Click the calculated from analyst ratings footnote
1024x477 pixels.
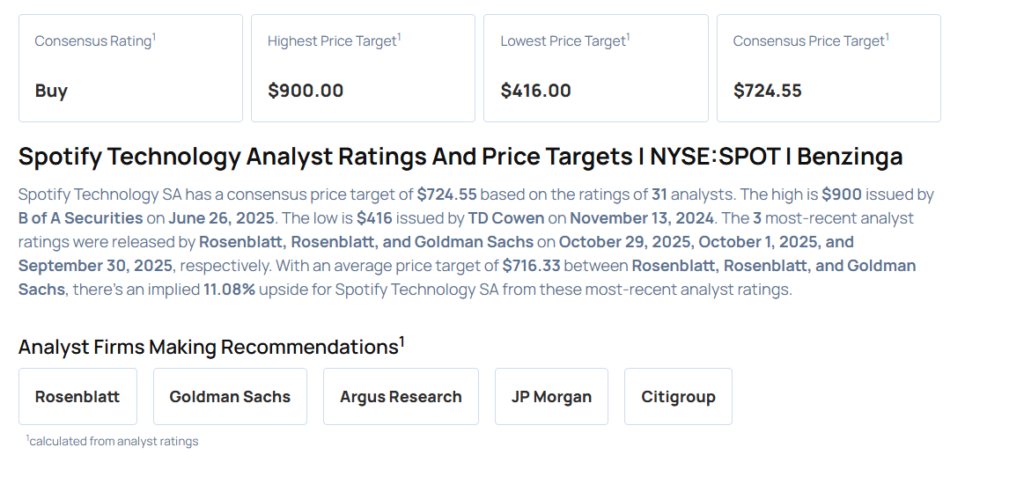tap(112, 441)
